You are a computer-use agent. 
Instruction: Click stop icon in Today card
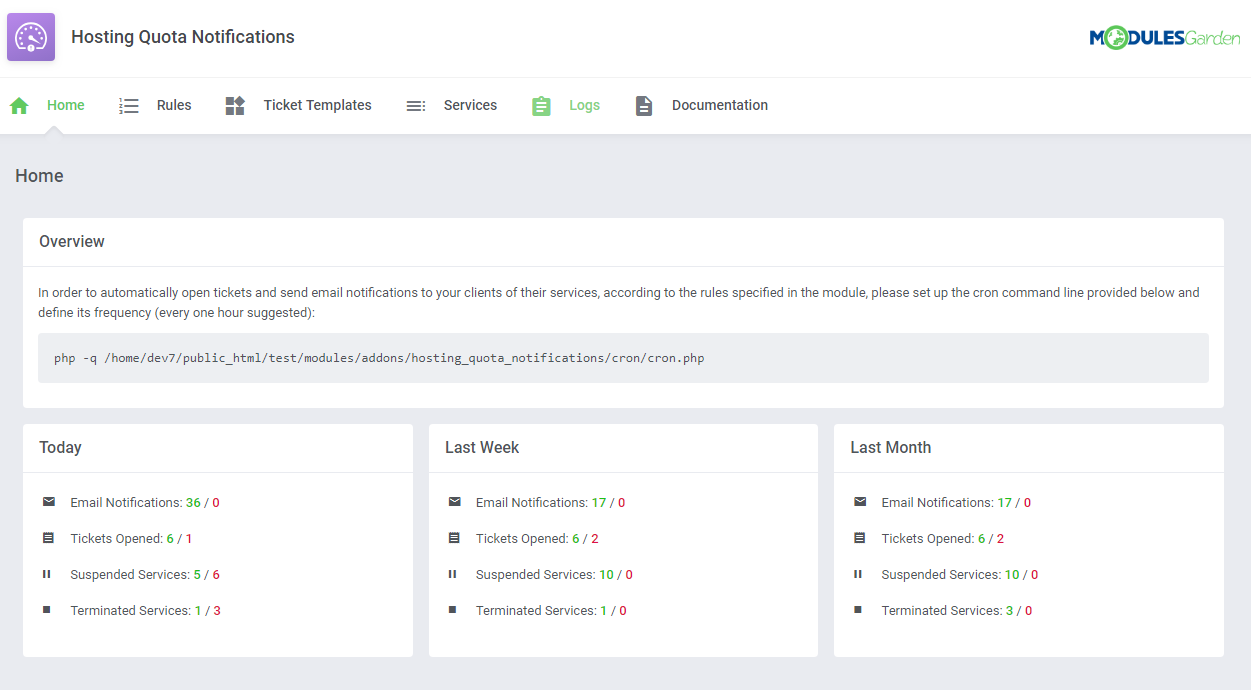click(47, 610)
